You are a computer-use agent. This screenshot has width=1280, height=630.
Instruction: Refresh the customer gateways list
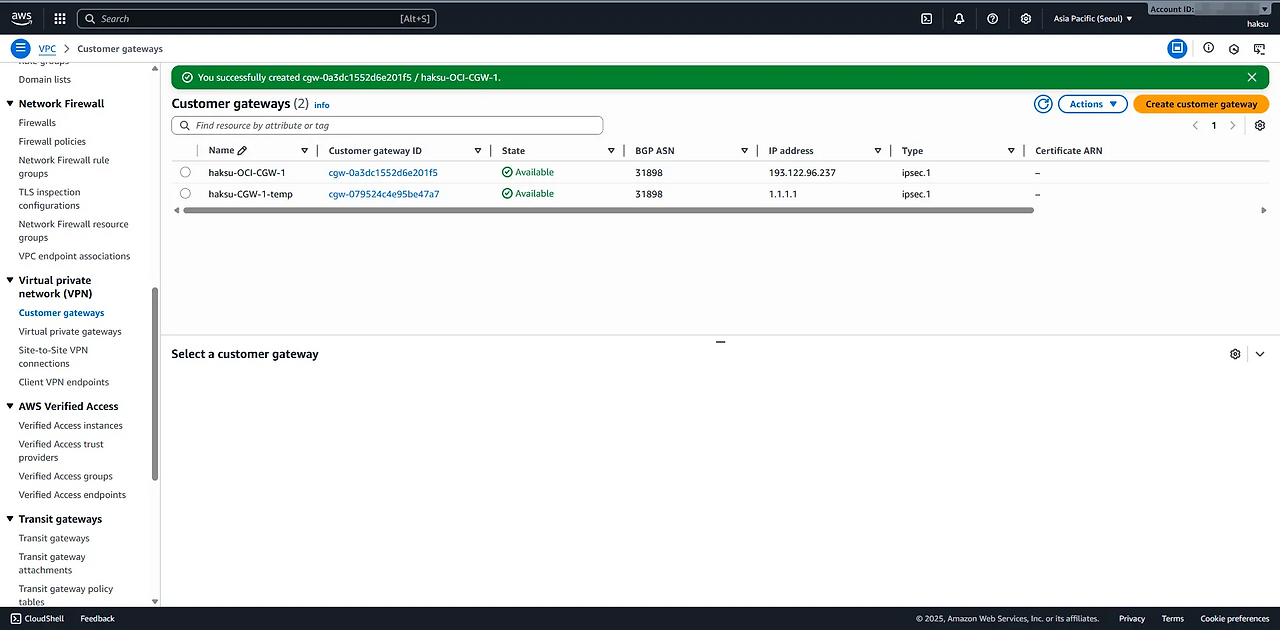coord(1043,104)
